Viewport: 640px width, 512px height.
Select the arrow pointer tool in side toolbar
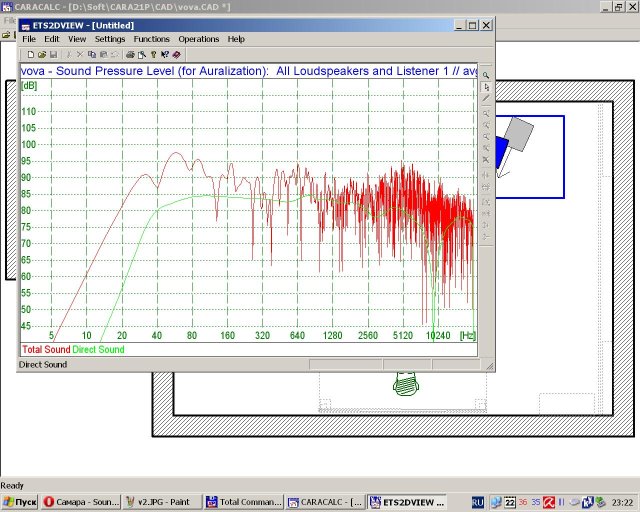click(486, 87)
